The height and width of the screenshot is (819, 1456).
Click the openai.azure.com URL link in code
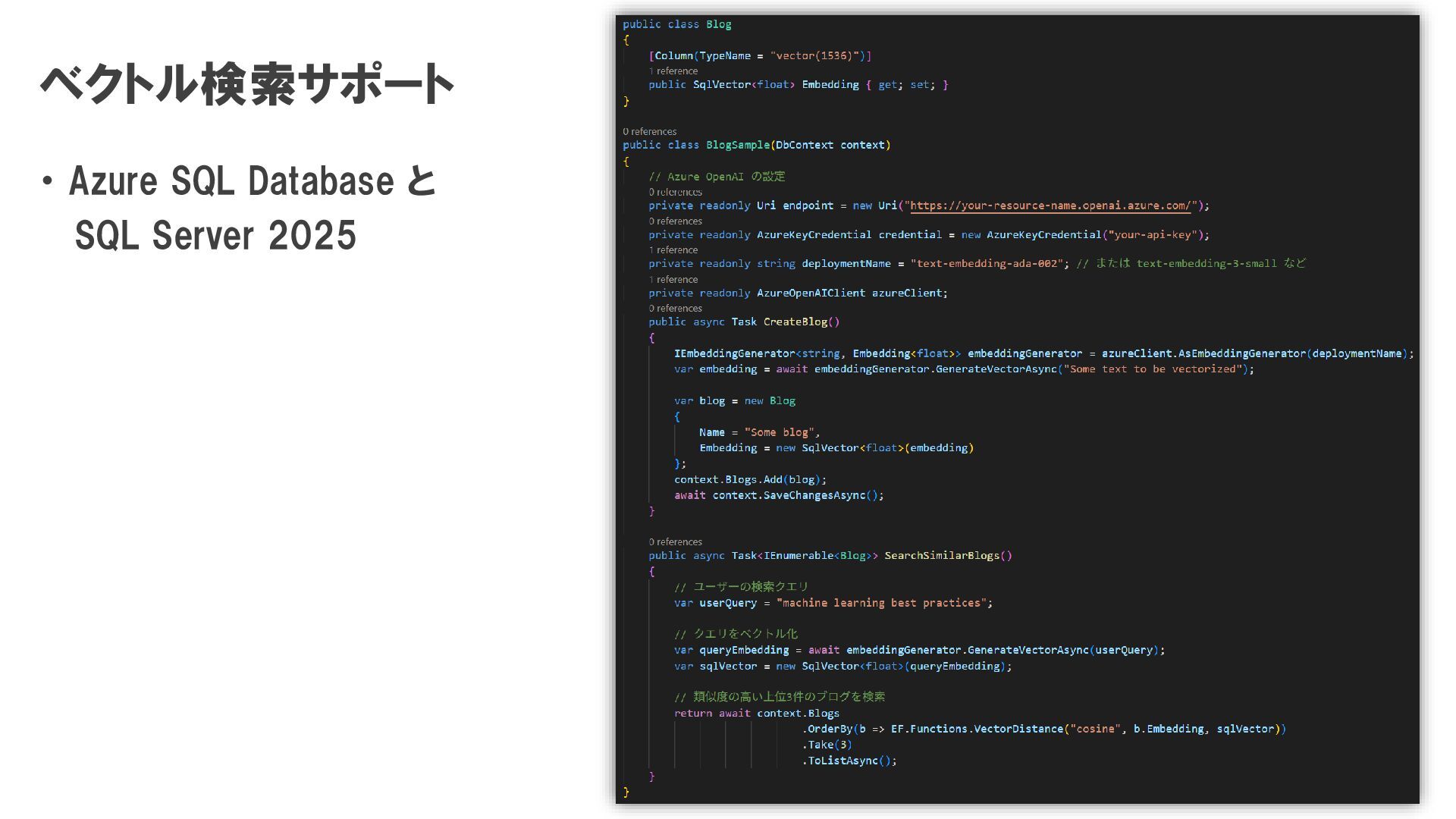tap(1050, 206)
